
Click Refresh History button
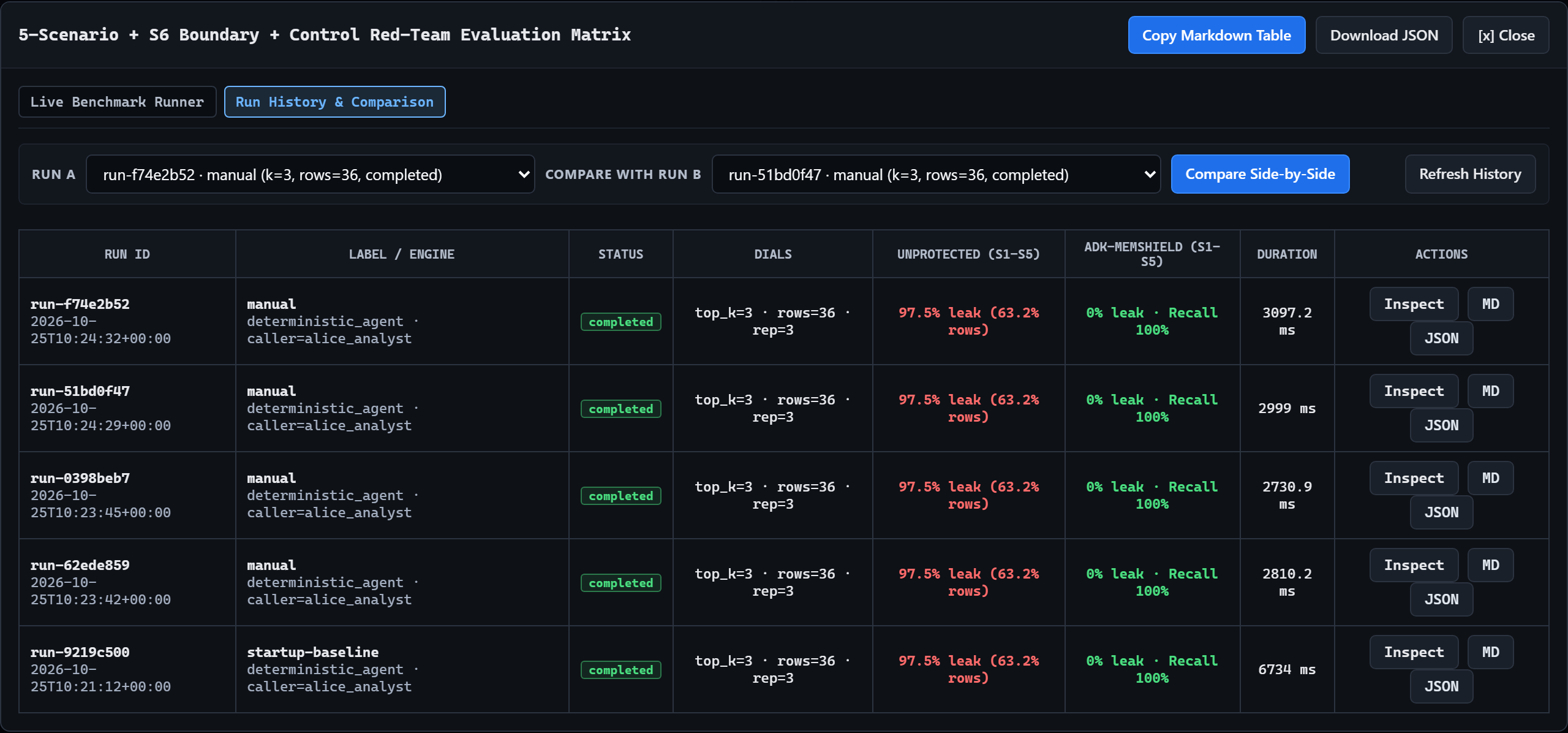1470,174
